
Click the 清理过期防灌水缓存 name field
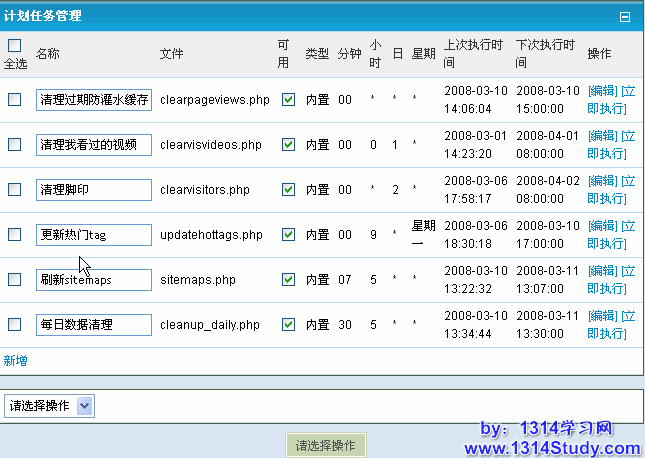[x=94, y=100]
